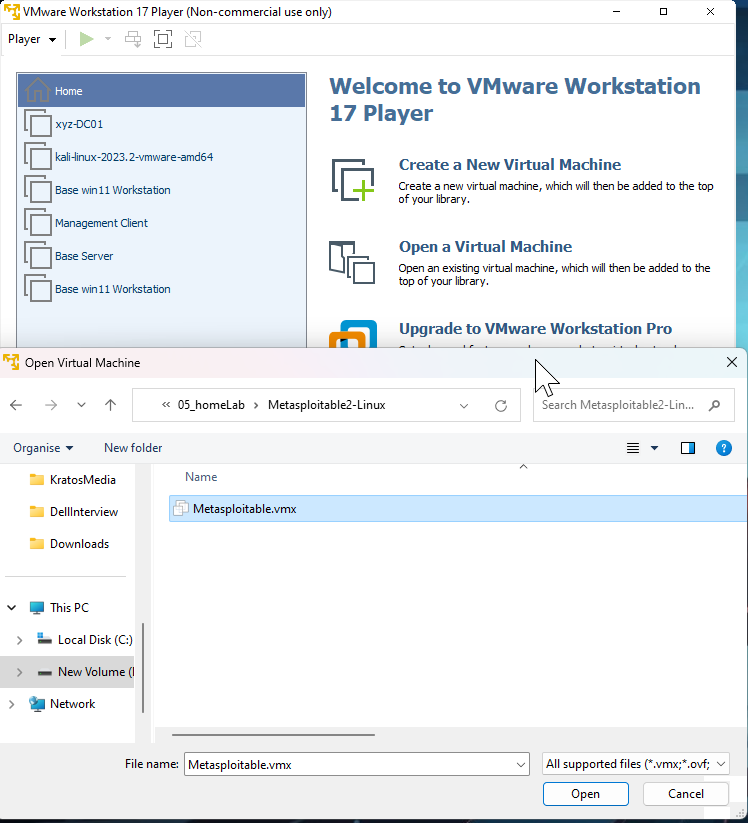Expand the New Volume node
748x823 pixels.
coord(19,672)
